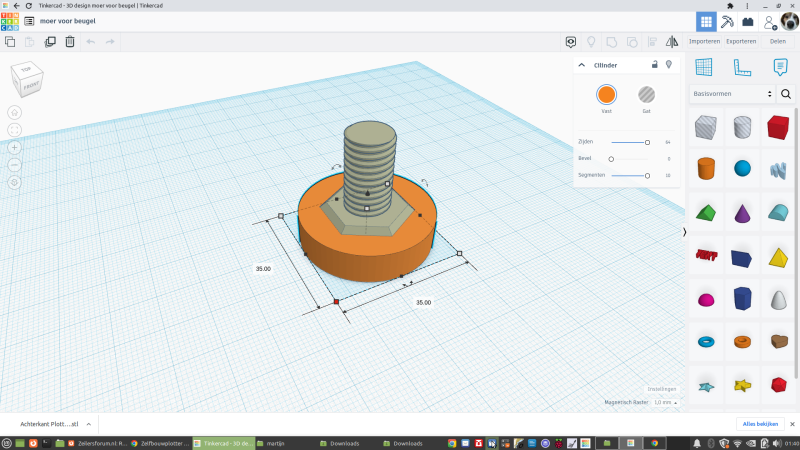Click the Exporteren button
Screen dimensions: 800x450
[741, 41]
